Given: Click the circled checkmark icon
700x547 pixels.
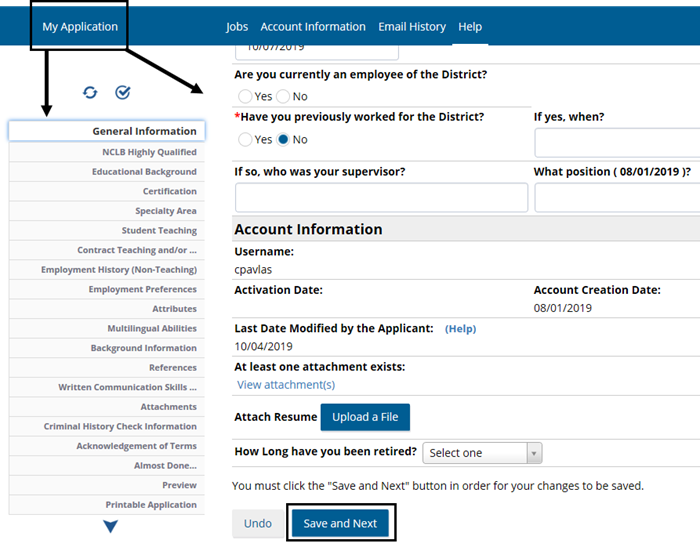Looking at the screenshot, I should click(x=123, y=93).
